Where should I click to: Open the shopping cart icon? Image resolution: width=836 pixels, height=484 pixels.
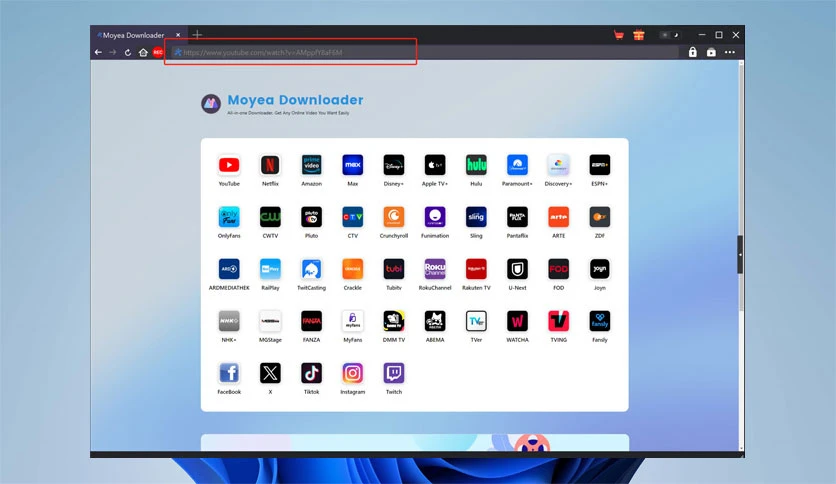click(618, 35)
